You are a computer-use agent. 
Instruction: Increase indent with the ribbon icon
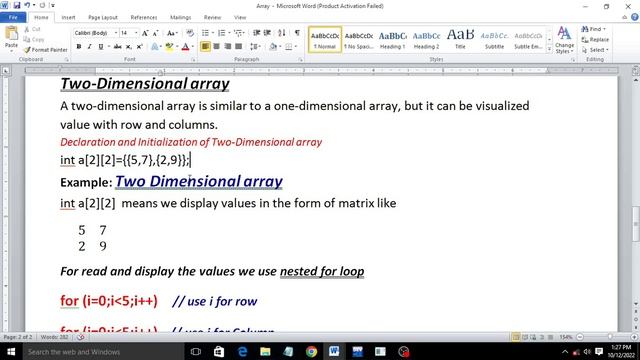pos(267,33)
